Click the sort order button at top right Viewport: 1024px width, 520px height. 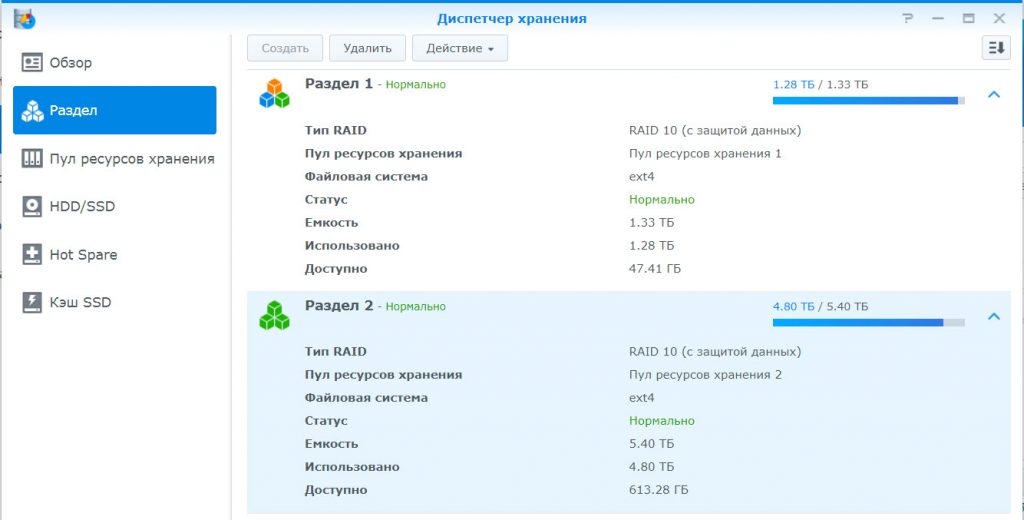point(996,48)
